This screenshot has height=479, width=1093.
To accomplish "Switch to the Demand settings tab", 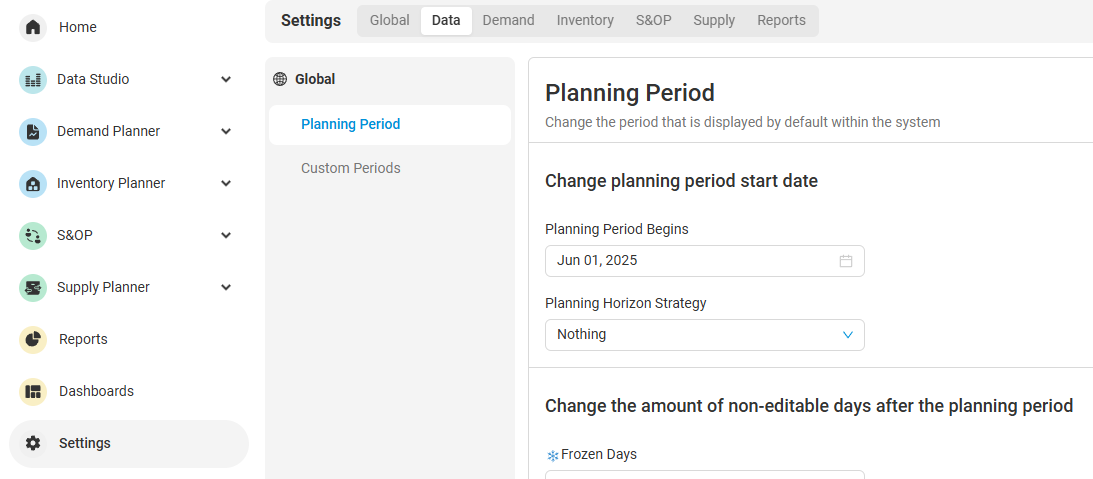I will tap(508, 20).
